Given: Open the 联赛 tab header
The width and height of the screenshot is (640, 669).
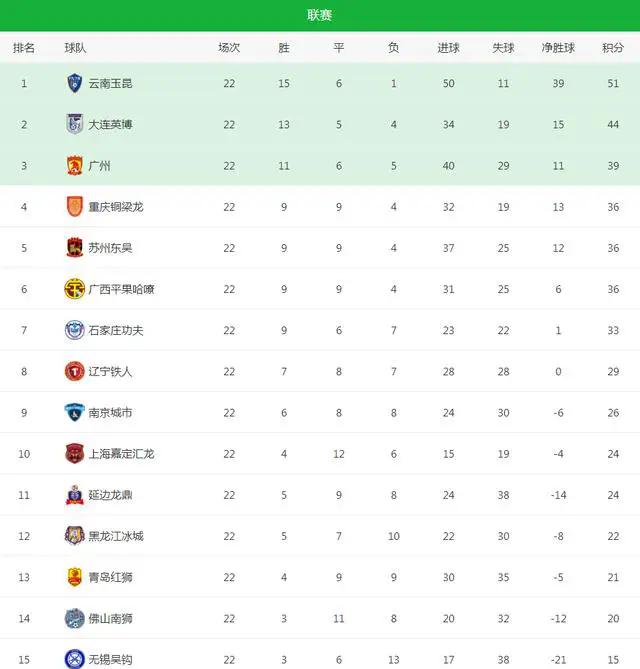Looking at the screenshot, I should click(x=320, y=15).
